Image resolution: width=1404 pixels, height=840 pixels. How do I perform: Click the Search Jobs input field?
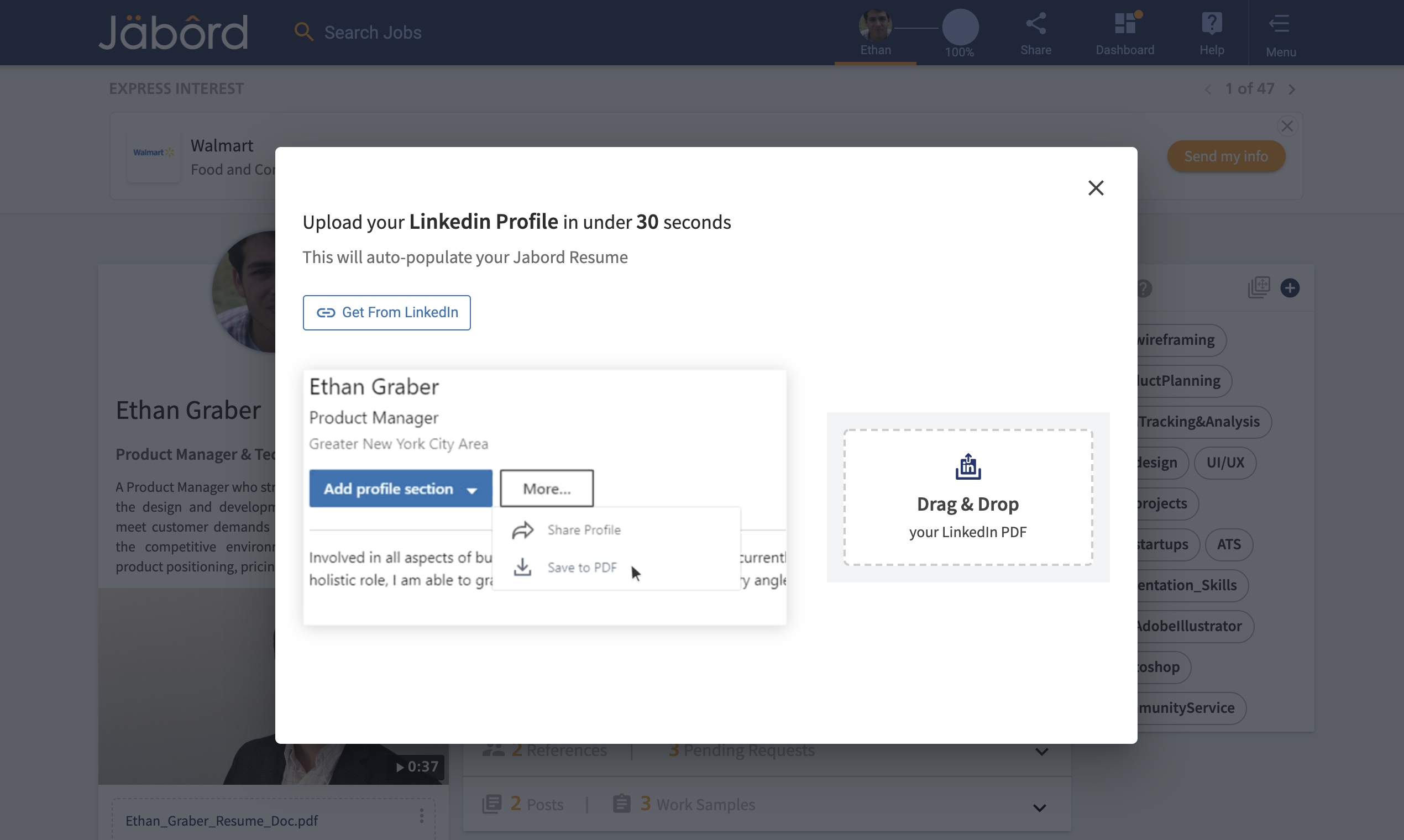373,32
